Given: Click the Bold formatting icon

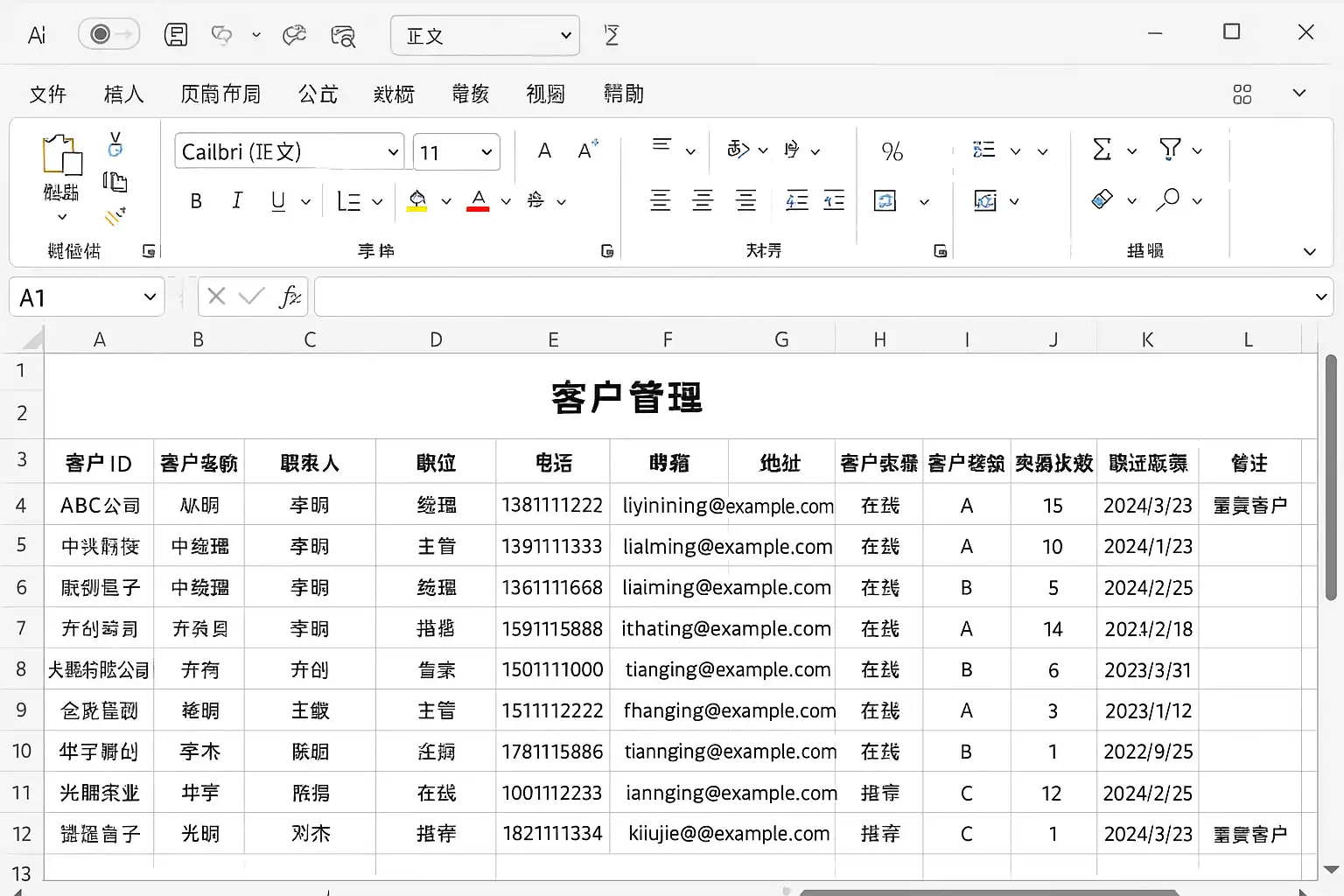Looking at the screenshot, I should coord(196,201).
